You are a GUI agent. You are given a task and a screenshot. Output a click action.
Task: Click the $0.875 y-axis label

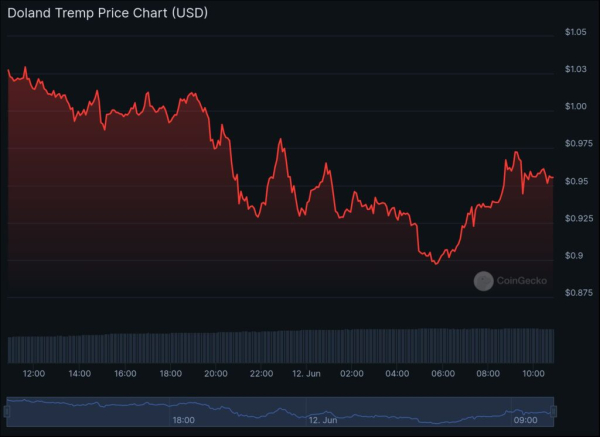(x=579, y=292)
